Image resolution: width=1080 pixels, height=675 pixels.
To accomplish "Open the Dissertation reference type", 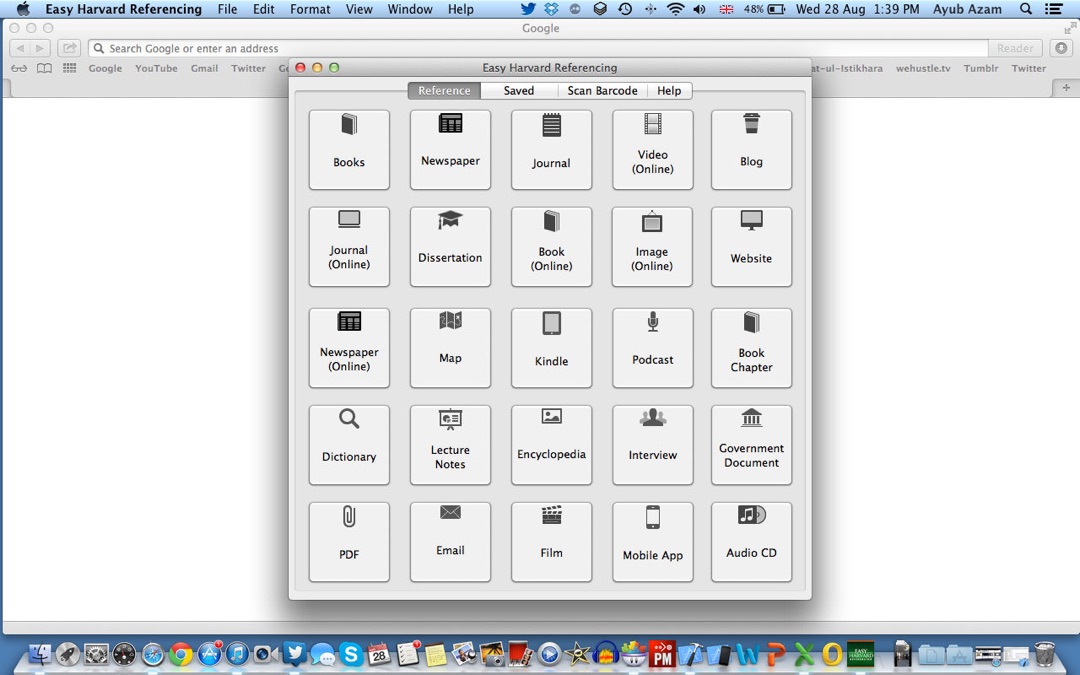I will pos(450,246).
